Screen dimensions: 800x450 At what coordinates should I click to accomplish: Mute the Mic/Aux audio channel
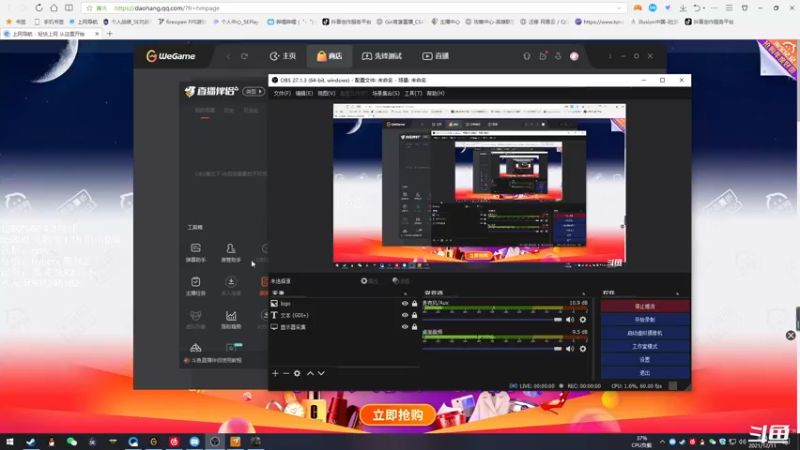tap(570, 320)
